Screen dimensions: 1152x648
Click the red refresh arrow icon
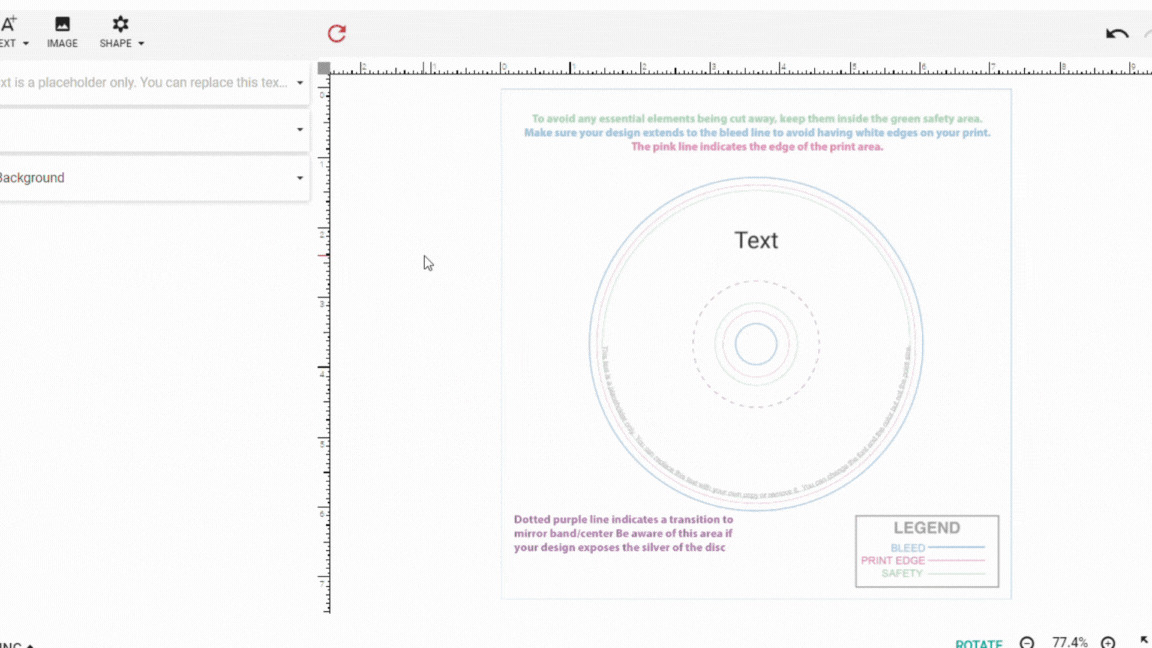[336, 33]
